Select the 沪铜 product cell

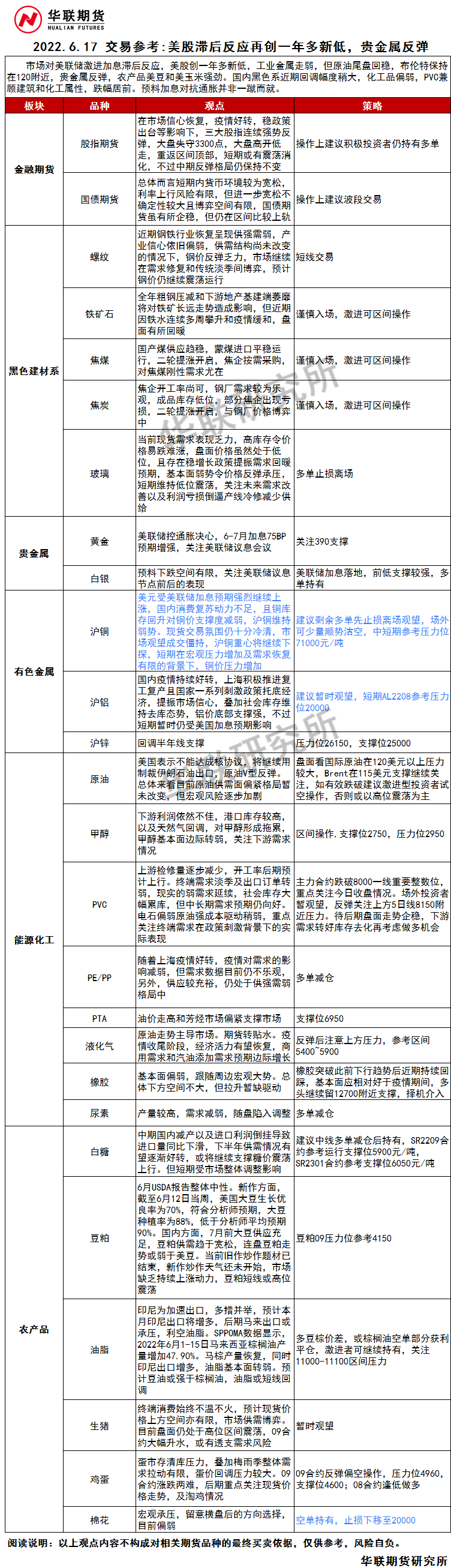(x=99, y=631)
